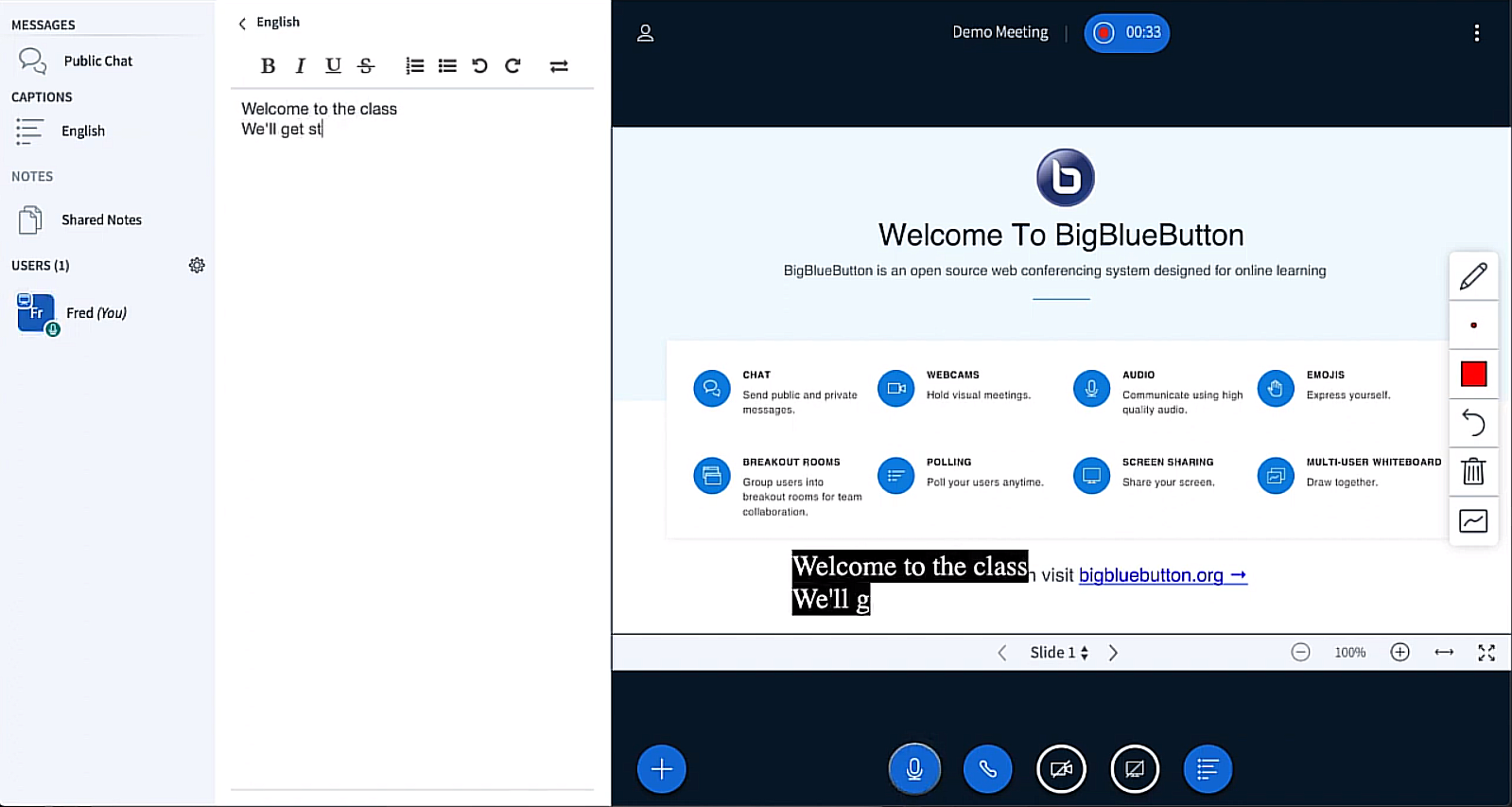
Task: Click the import/export arrows icon
Action: (x=559, y=65)
